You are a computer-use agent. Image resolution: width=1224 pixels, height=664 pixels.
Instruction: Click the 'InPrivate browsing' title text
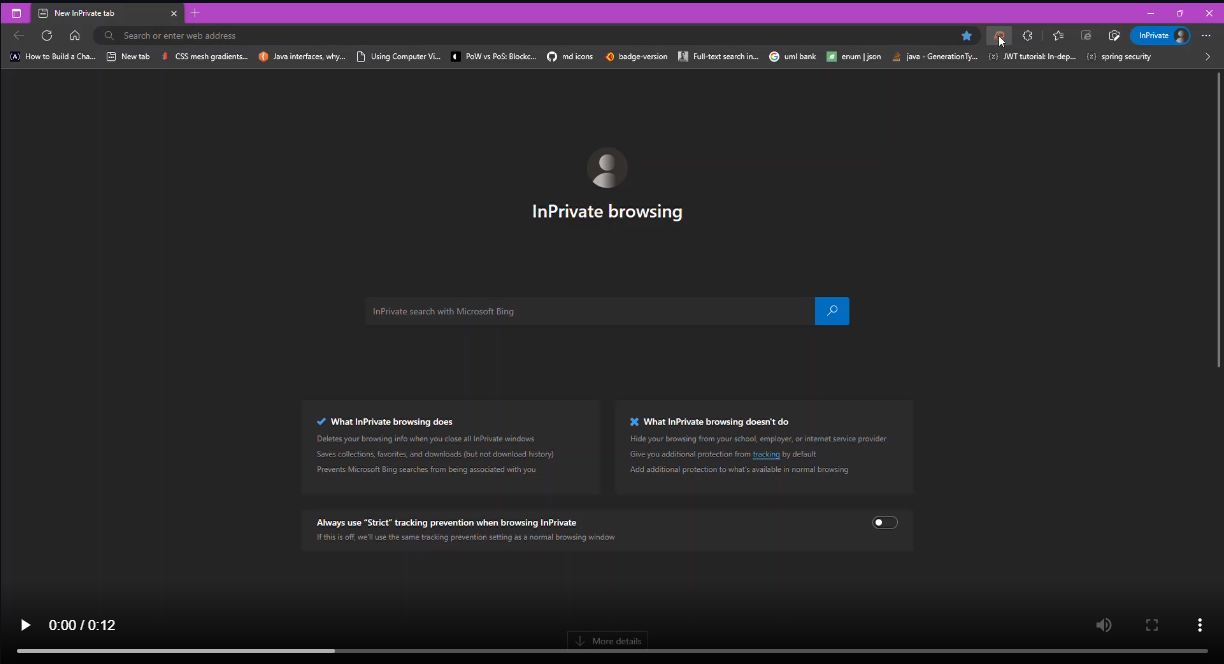[x=607, y=212]
